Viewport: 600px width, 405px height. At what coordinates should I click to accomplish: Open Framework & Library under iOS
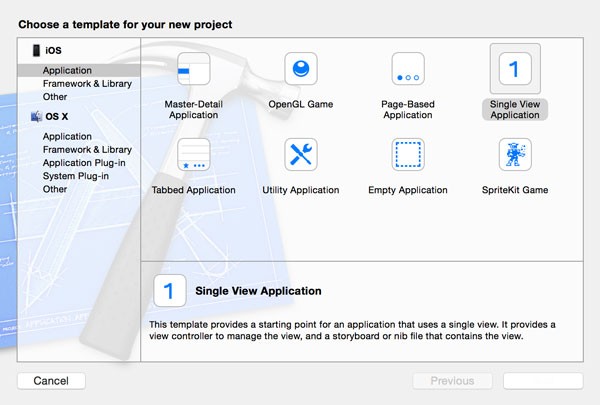[x=87, y=83]
